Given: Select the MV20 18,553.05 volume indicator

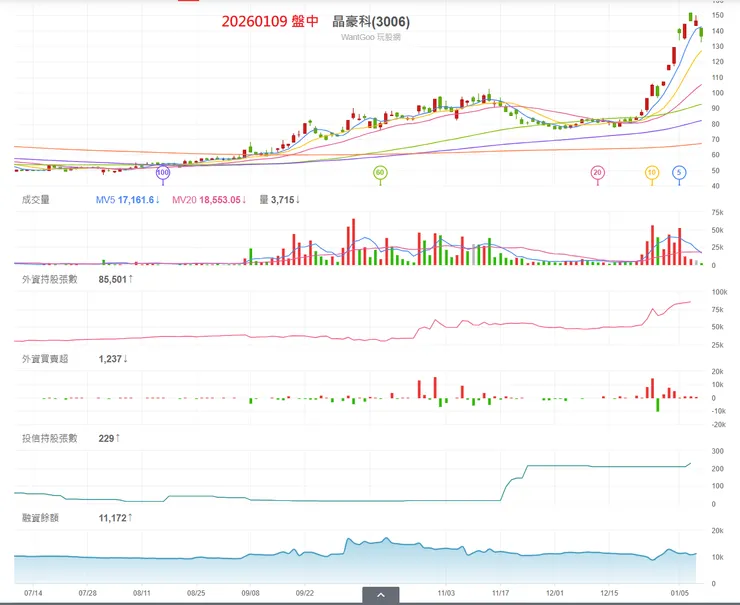Looking at the screenshot, I should (x=209, y=200).
